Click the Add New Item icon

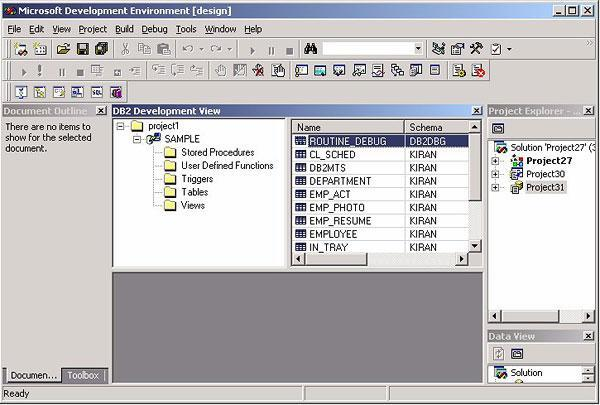[40, 49]
